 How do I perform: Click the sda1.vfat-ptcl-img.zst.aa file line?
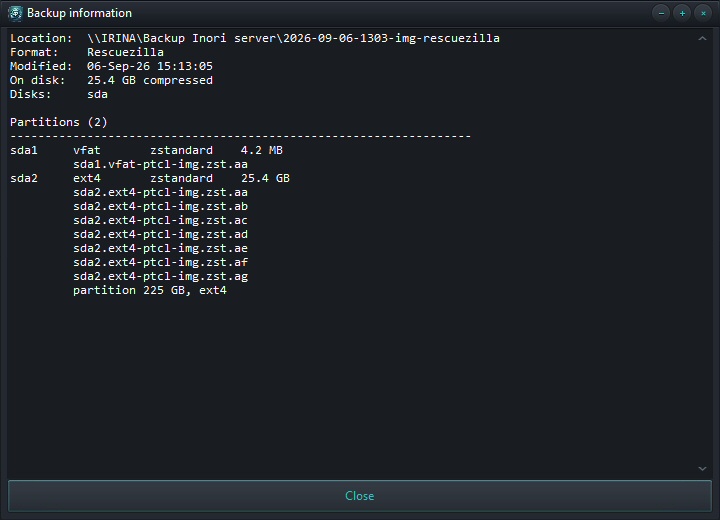point(160,164)
